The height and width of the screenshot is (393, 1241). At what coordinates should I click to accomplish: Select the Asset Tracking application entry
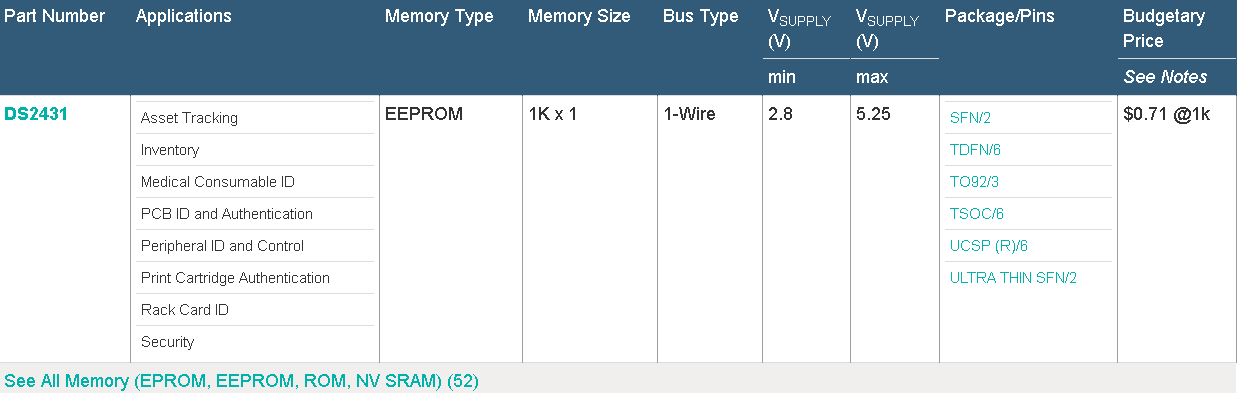[x=189, y=118]
